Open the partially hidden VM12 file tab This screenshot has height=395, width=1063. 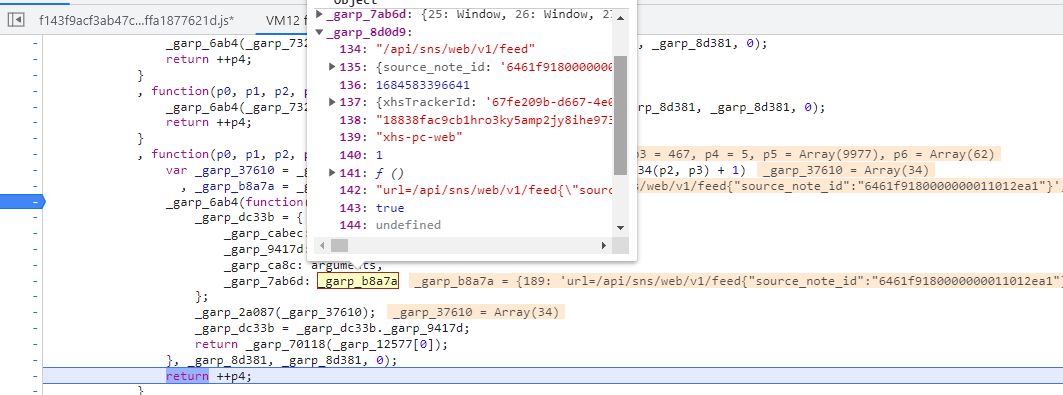pos(285,20)
